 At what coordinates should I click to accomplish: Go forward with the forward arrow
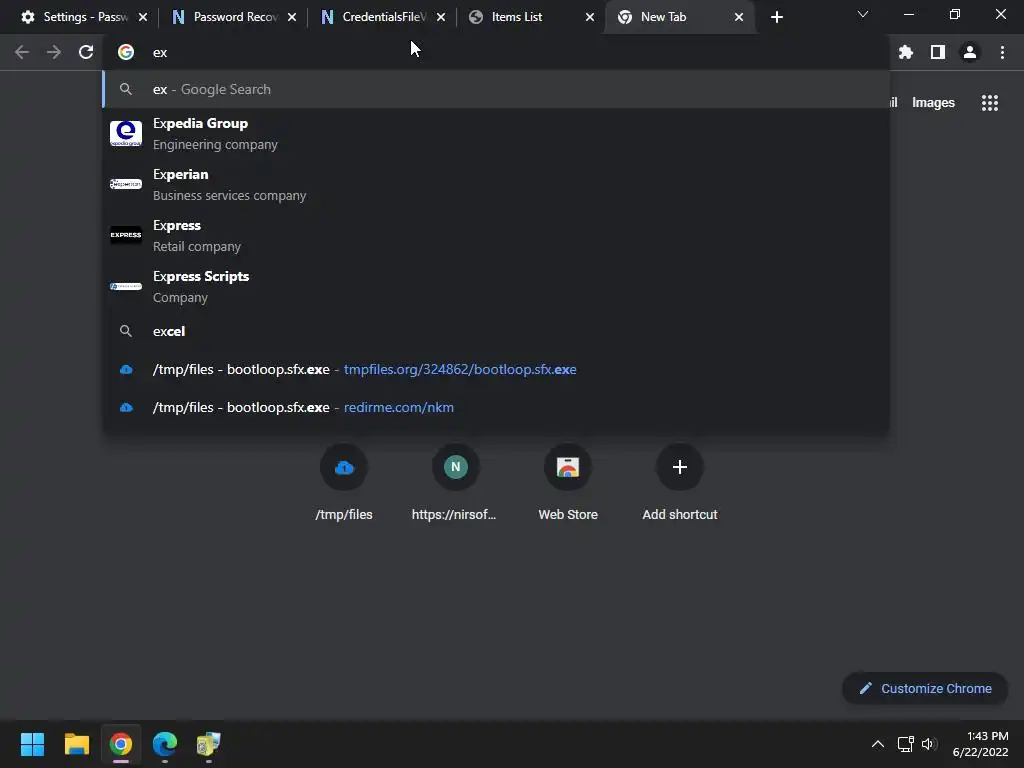click(54, 52)
